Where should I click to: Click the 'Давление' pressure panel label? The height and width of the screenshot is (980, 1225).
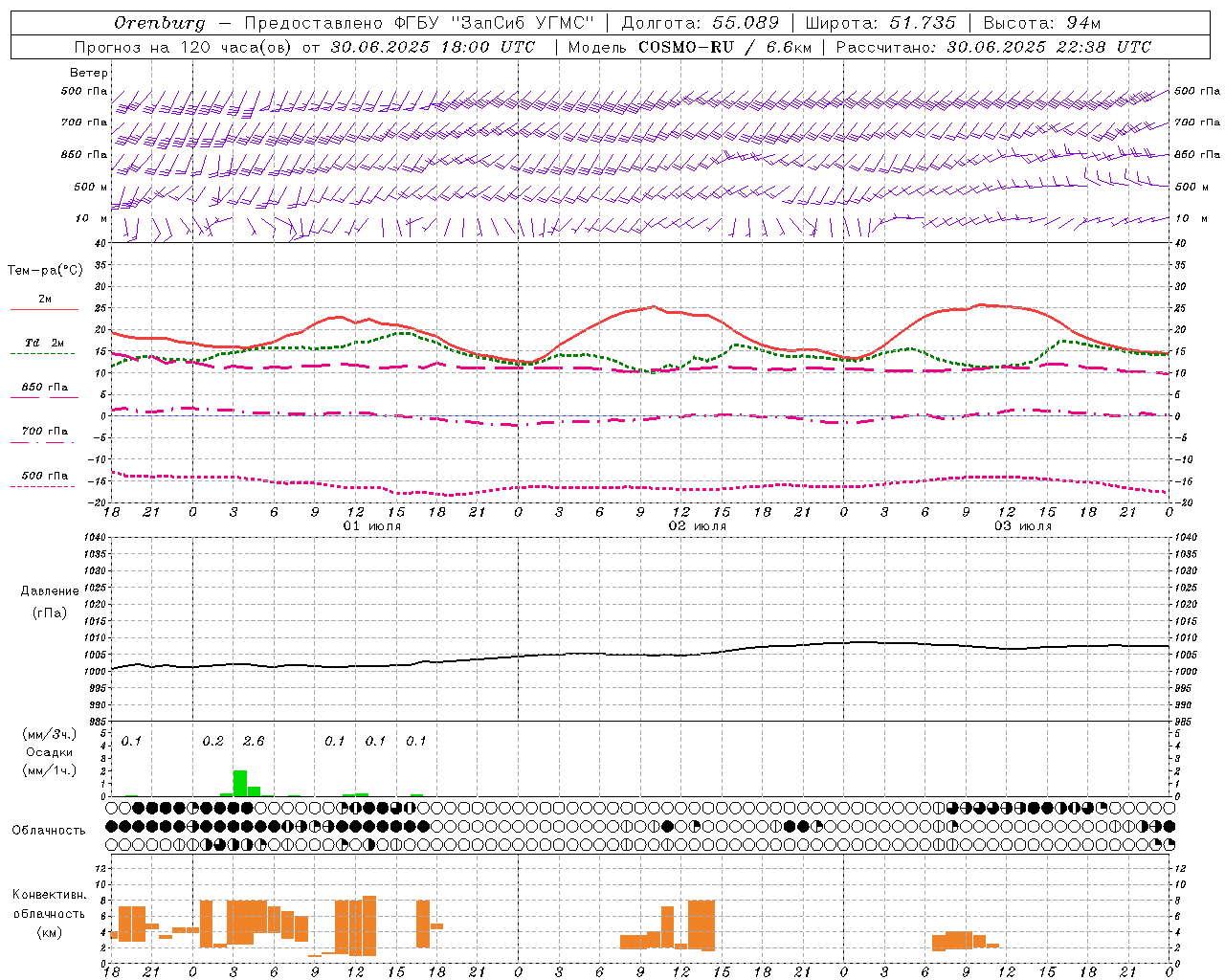tap(50, 591)
